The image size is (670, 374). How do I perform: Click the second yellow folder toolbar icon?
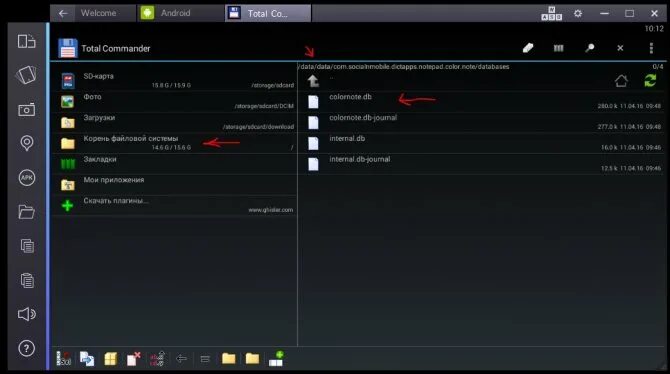(x=252, y=358)
